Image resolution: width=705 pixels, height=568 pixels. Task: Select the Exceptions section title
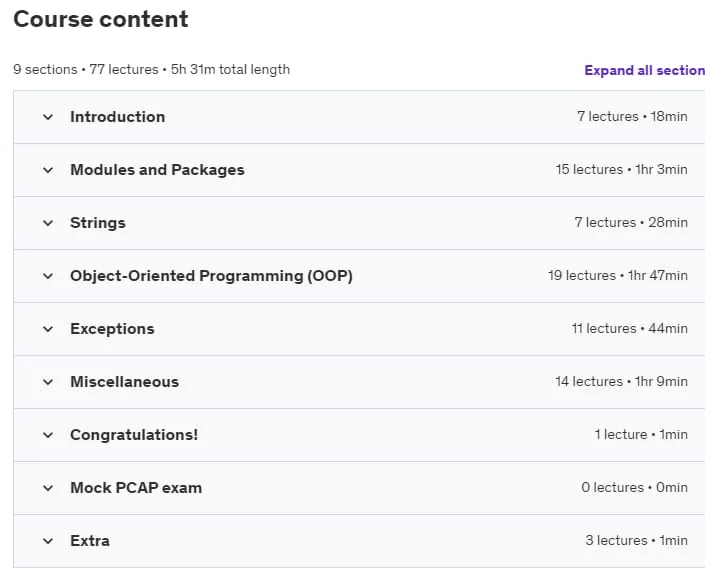click(112, 329)
